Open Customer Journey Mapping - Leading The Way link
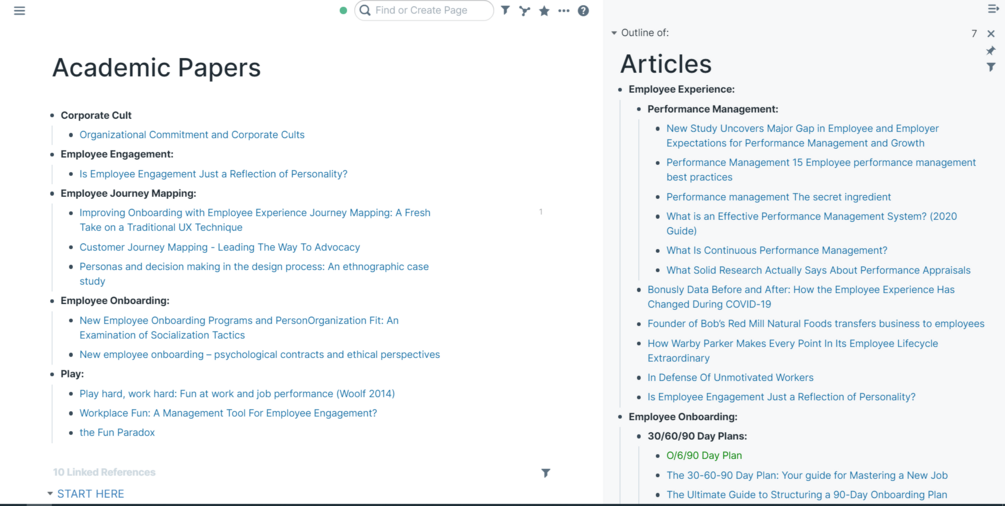 tap(220, 247)
